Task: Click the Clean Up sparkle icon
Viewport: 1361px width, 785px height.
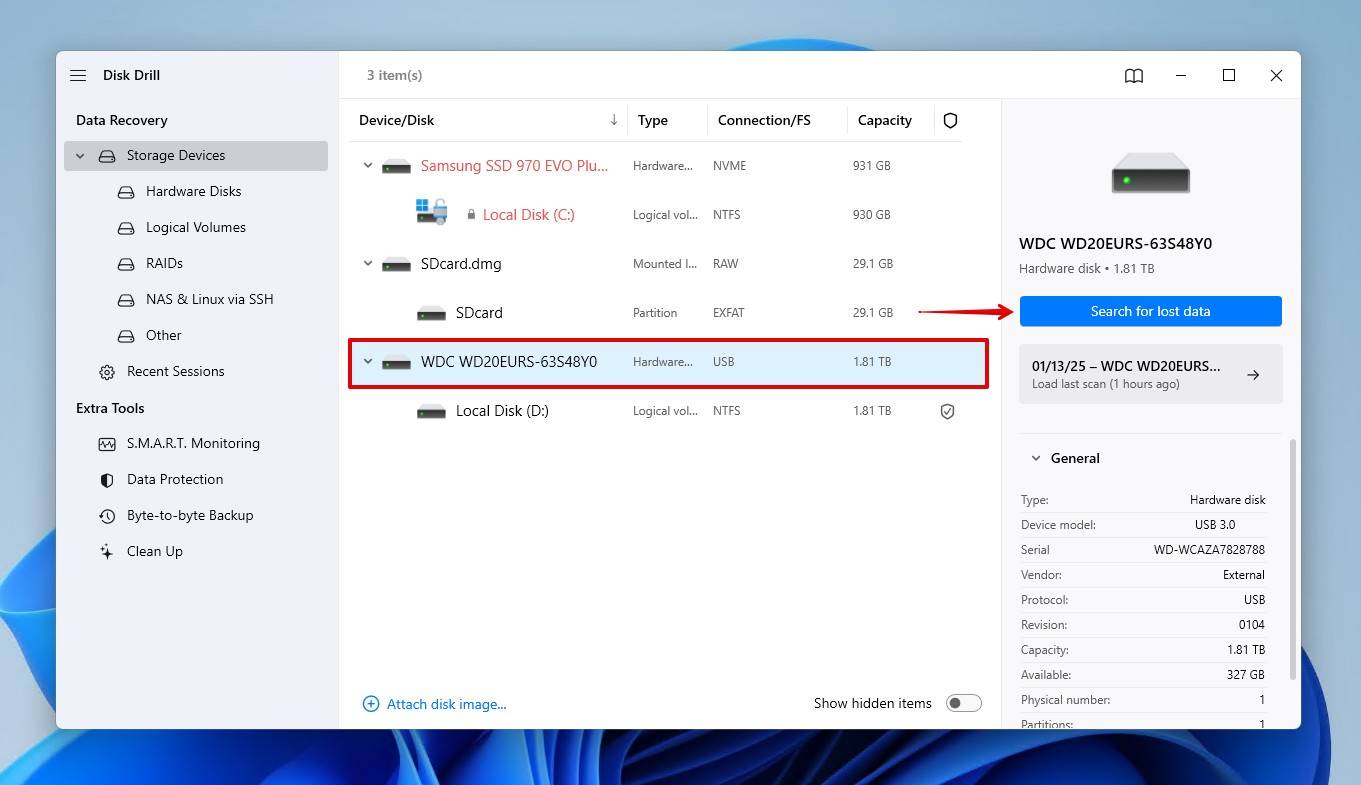Action: 107,552
